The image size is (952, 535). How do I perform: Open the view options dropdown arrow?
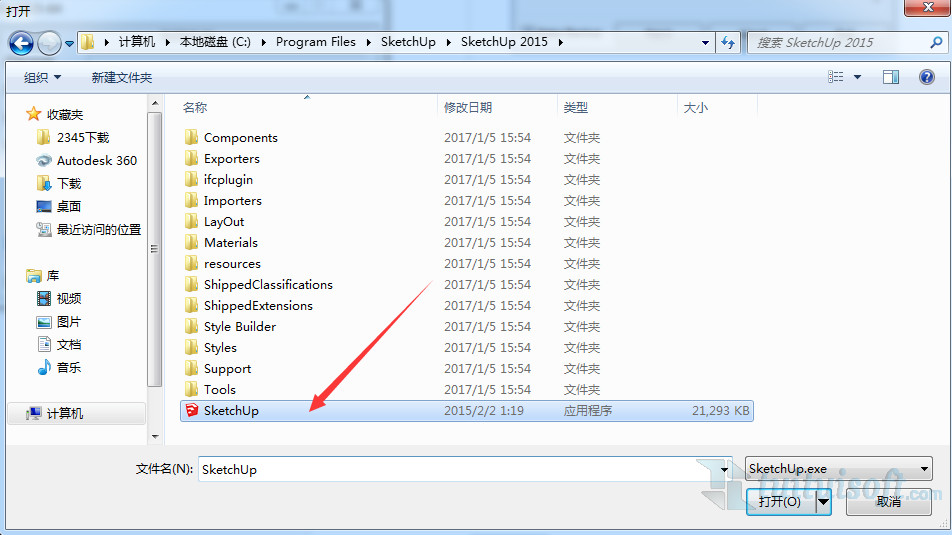click(x=858, y=77)
